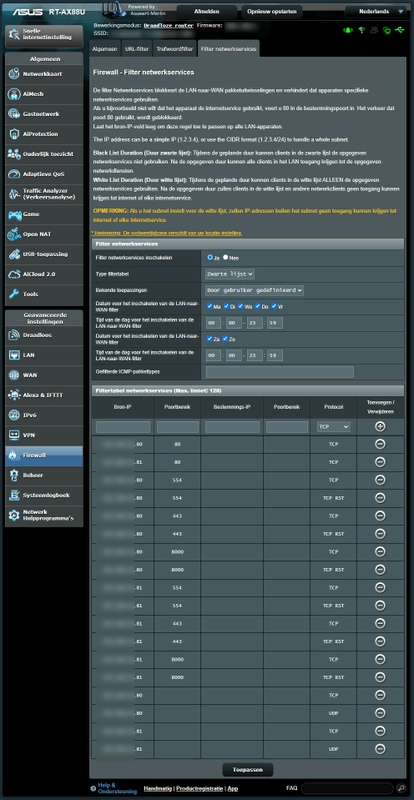414x800 pixels.
Task: Open WAN in advanced settings
Action: point(44,375)
